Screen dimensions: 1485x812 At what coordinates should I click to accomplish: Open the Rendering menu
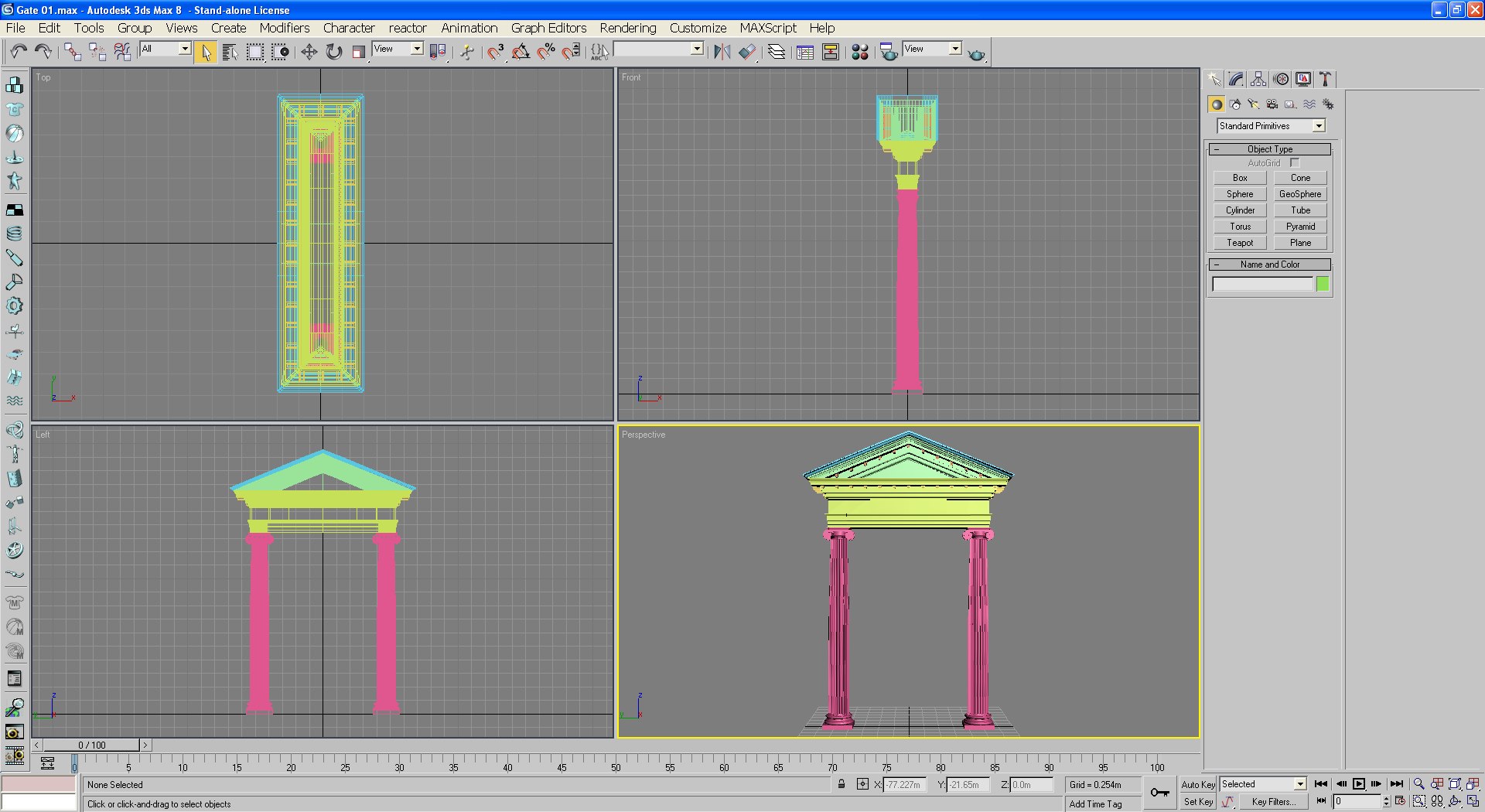627,28
